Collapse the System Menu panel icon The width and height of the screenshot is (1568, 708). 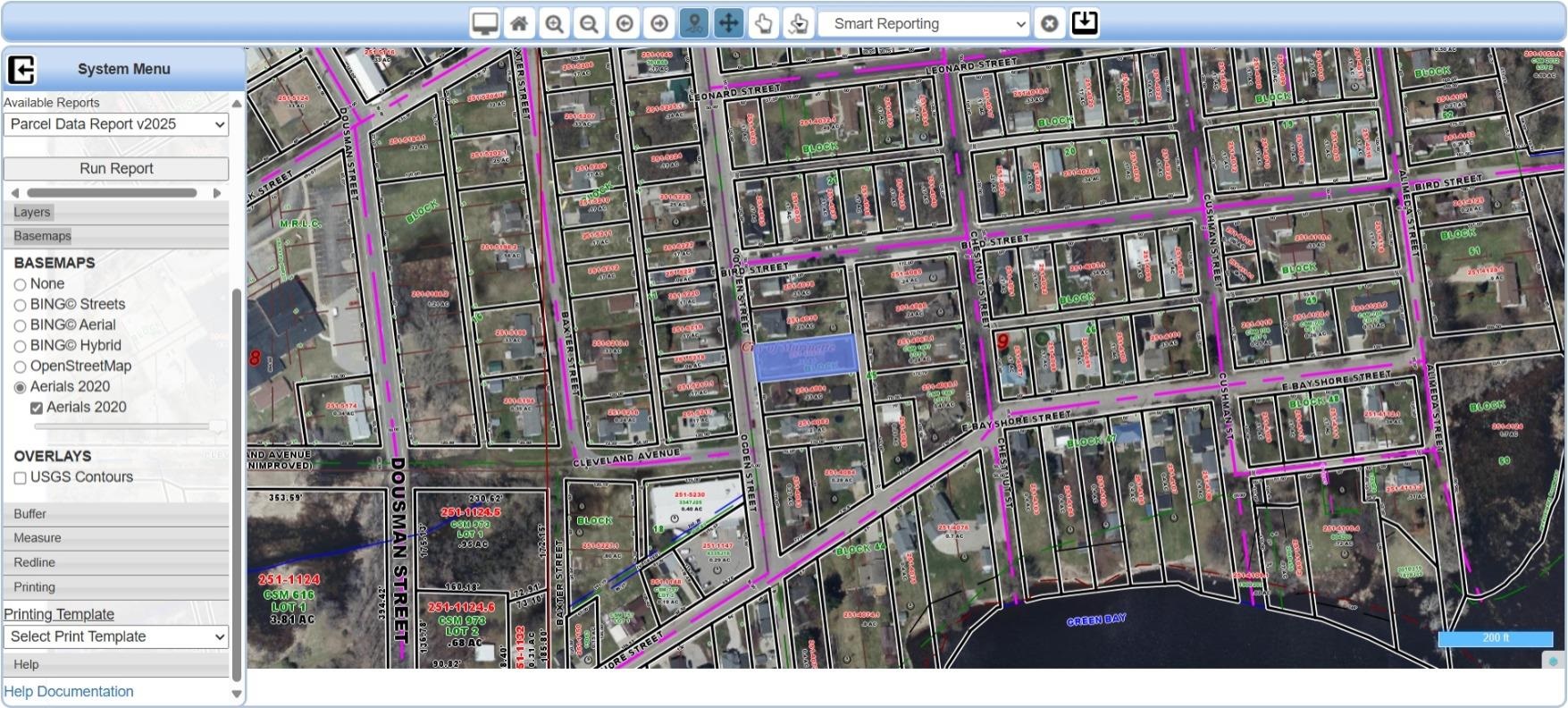pos(21,69)
